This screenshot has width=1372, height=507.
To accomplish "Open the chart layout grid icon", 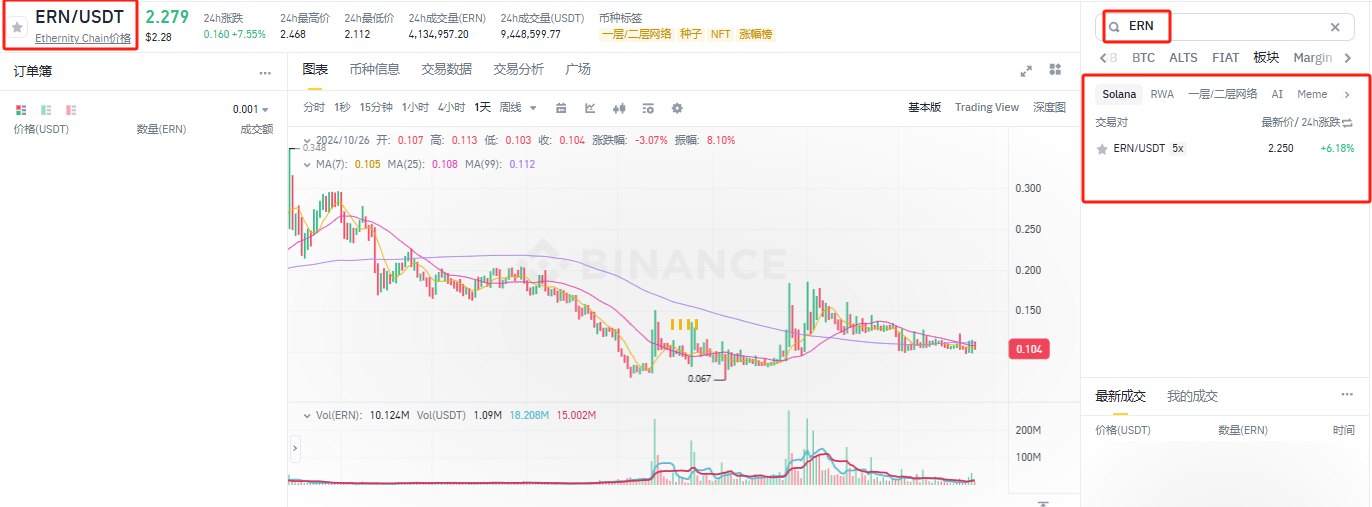I will [x=1054, y=69].
